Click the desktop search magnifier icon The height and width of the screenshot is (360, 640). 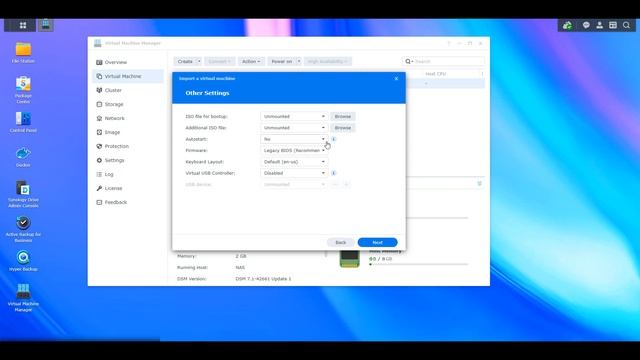click(x=626, y=25)
